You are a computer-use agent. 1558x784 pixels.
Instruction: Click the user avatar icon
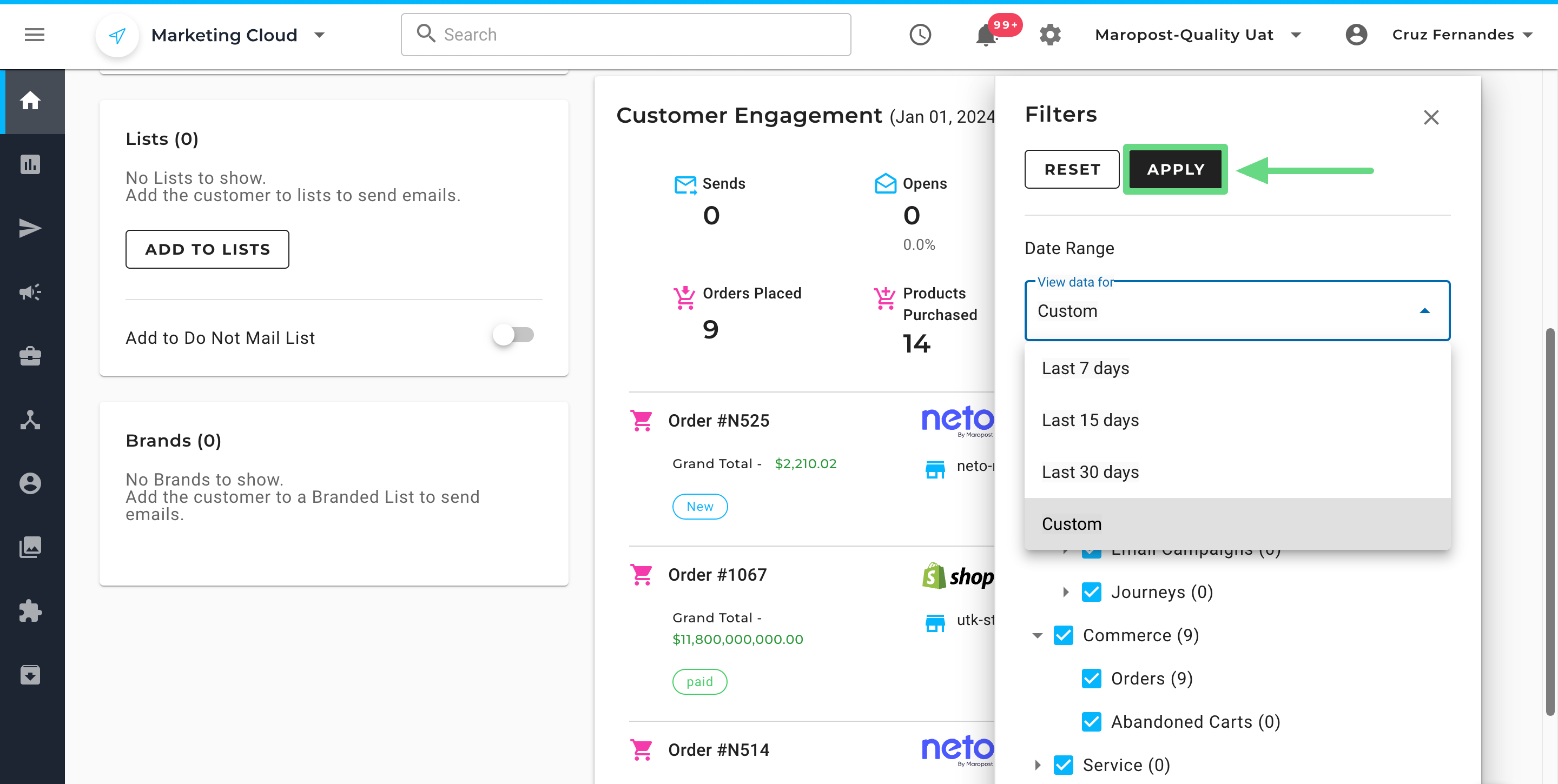[1356, 35]
